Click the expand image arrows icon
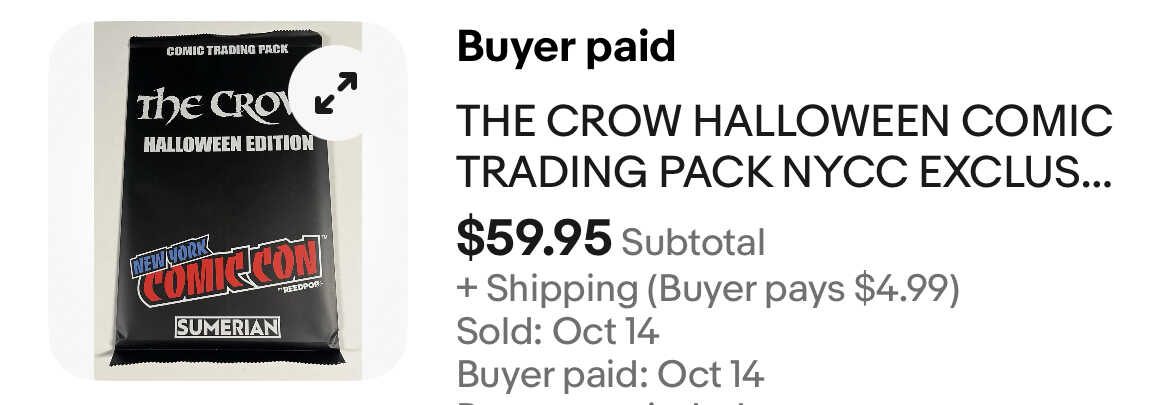This screenshot has height=405, width=1170. 335,92
